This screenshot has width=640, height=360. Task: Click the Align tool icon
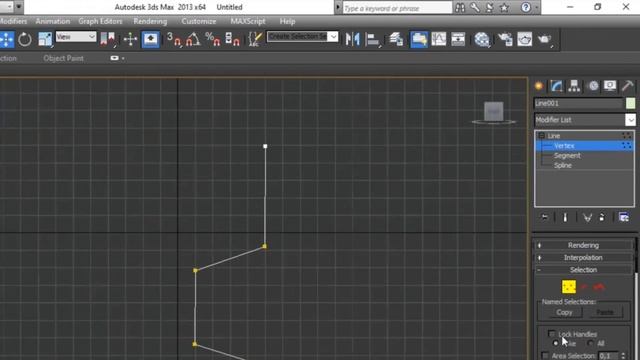click(x=372, y=40)
